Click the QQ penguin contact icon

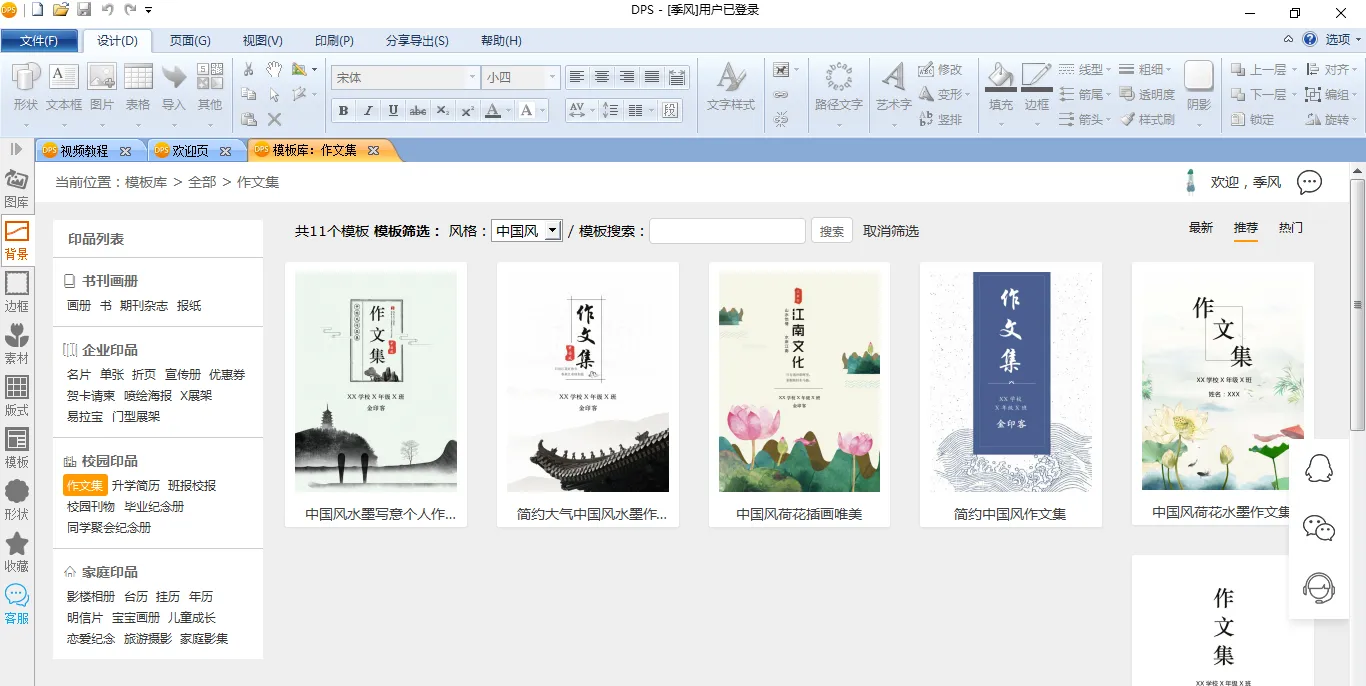(x=1319, y=467)
